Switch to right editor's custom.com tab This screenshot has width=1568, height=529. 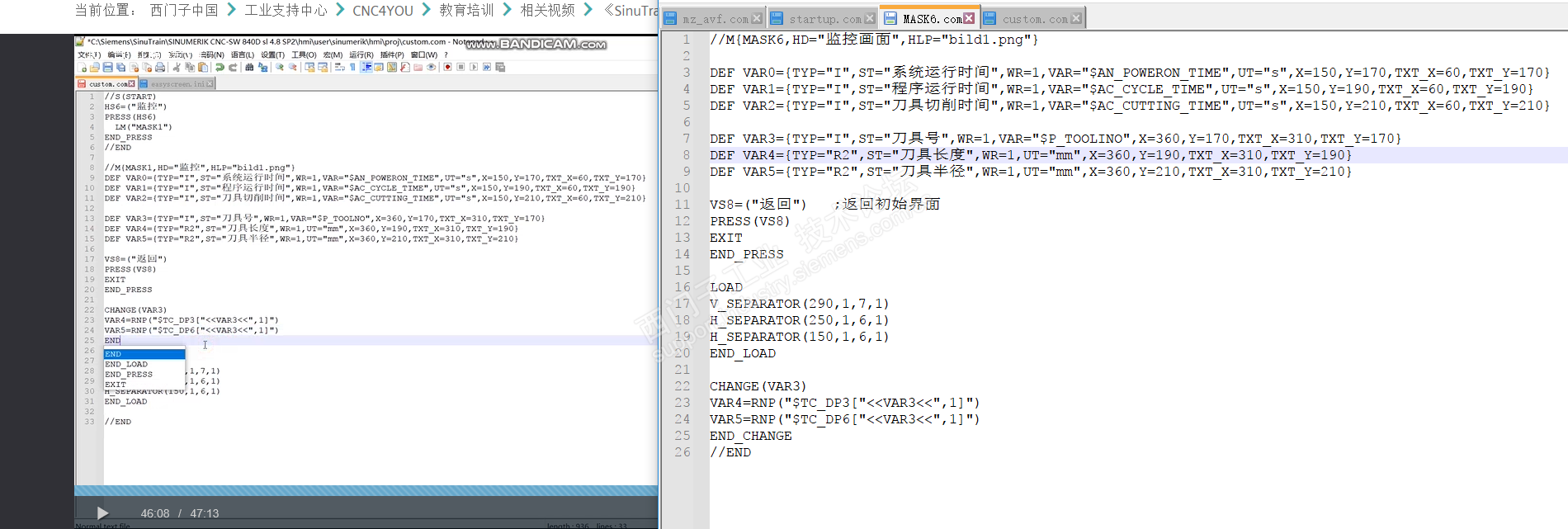(1035, 19)
